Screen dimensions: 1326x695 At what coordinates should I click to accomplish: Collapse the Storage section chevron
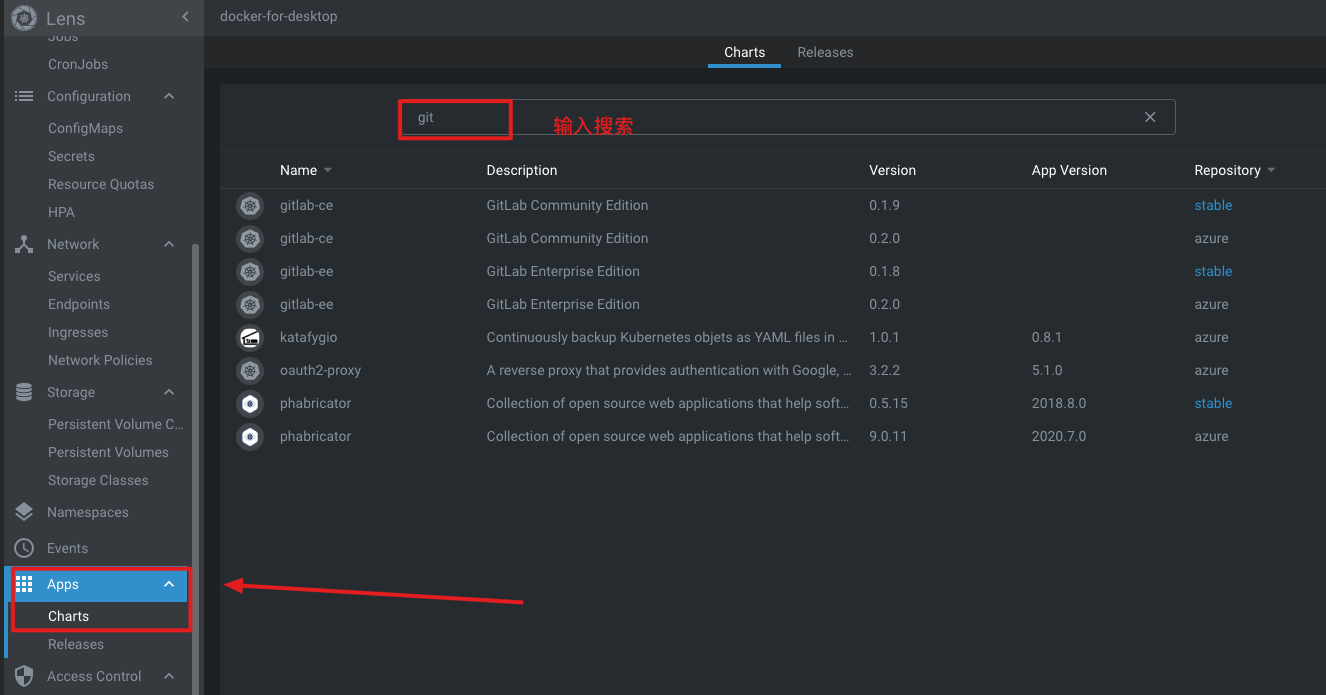[x=169, y=392]
